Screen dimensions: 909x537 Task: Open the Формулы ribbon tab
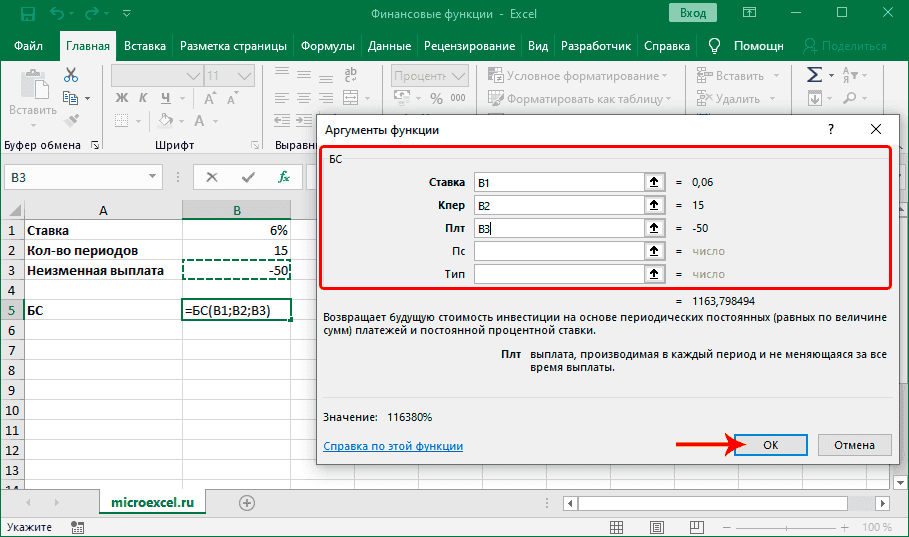(x=327, y=46)
